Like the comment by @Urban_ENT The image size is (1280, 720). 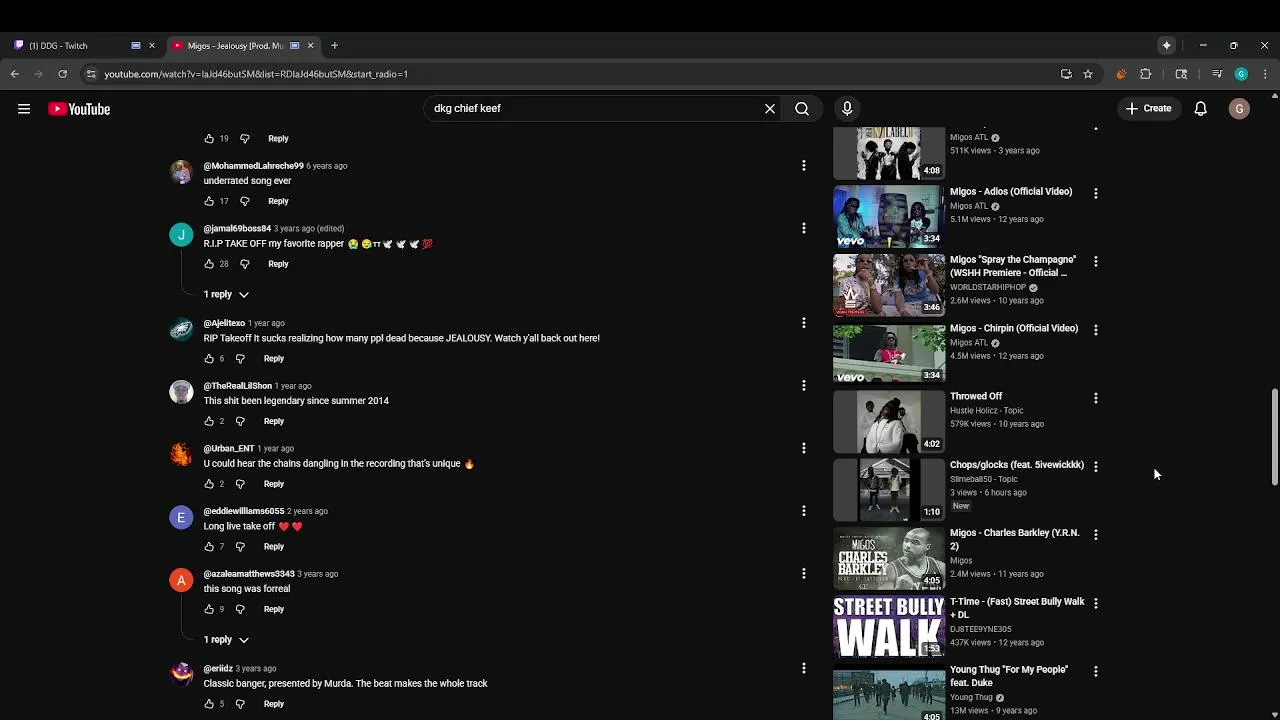pos(209,484)
